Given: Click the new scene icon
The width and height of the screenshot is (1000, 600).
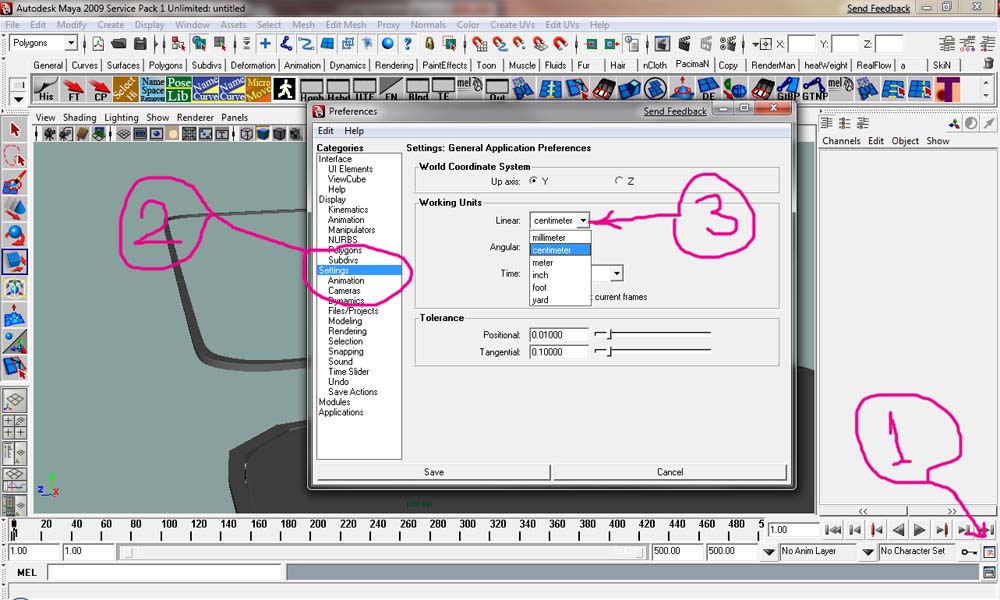Looking at the screenshot, I should (x=98, y=43).
